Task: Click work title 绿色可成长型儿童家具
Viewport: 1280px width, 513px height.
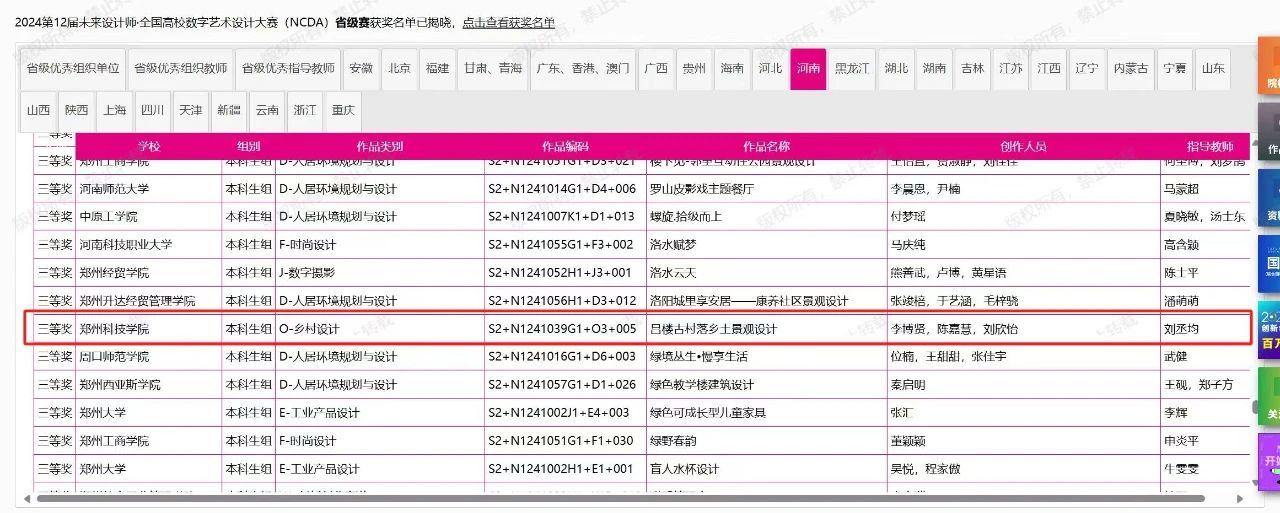Action: coord(708,412)
